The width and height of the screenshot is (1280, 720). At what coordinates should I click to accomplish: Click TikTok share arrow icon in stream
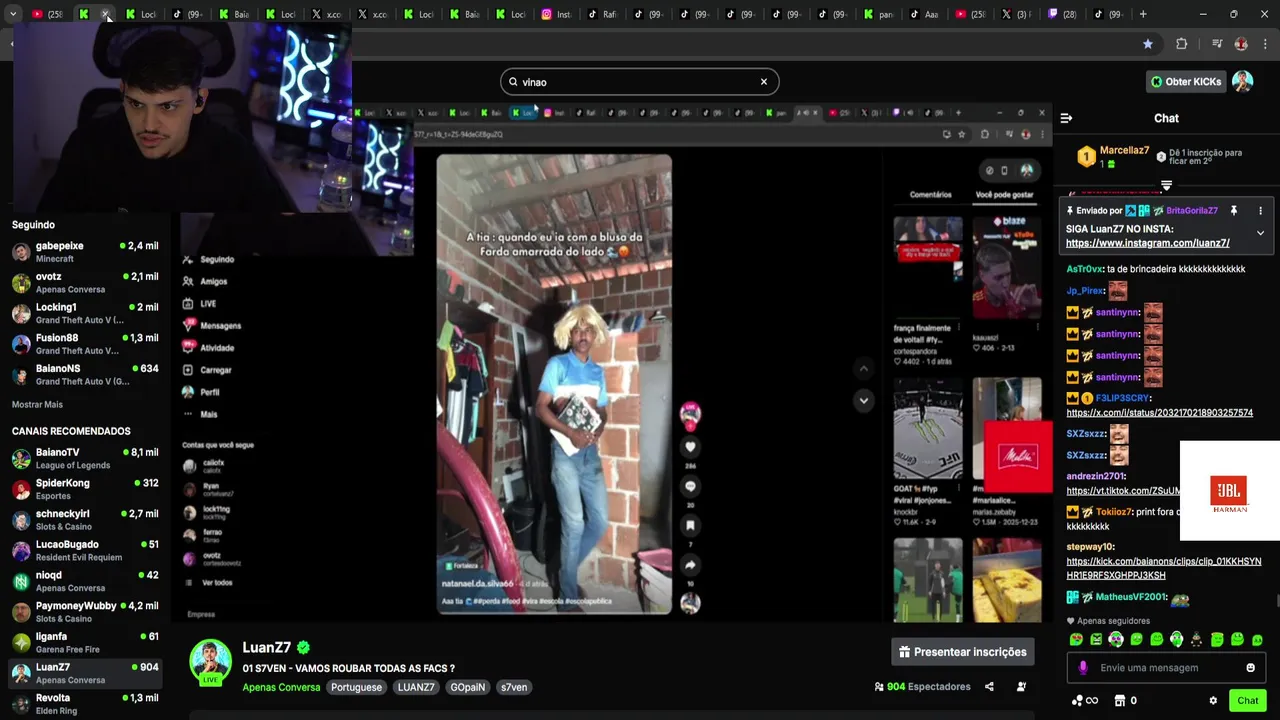coord(690,565)
